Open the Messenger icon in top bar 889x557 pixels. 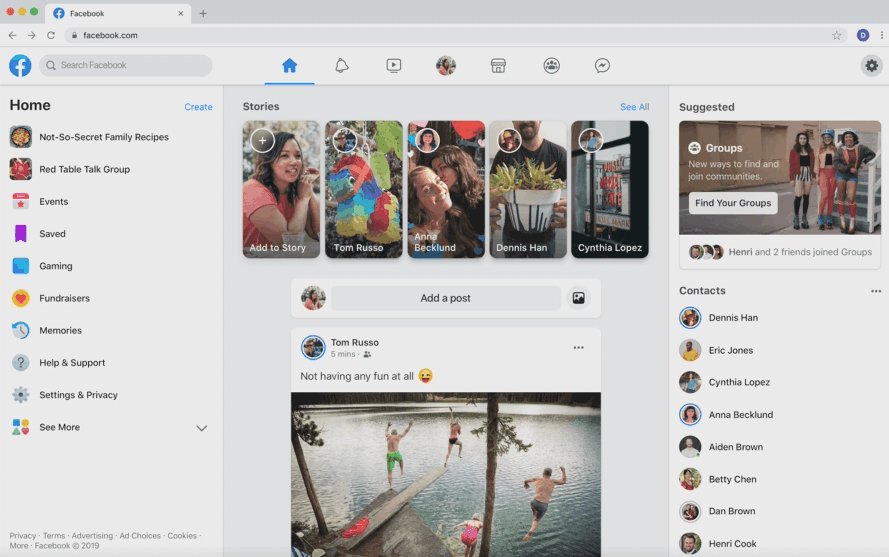pos(602,66)
